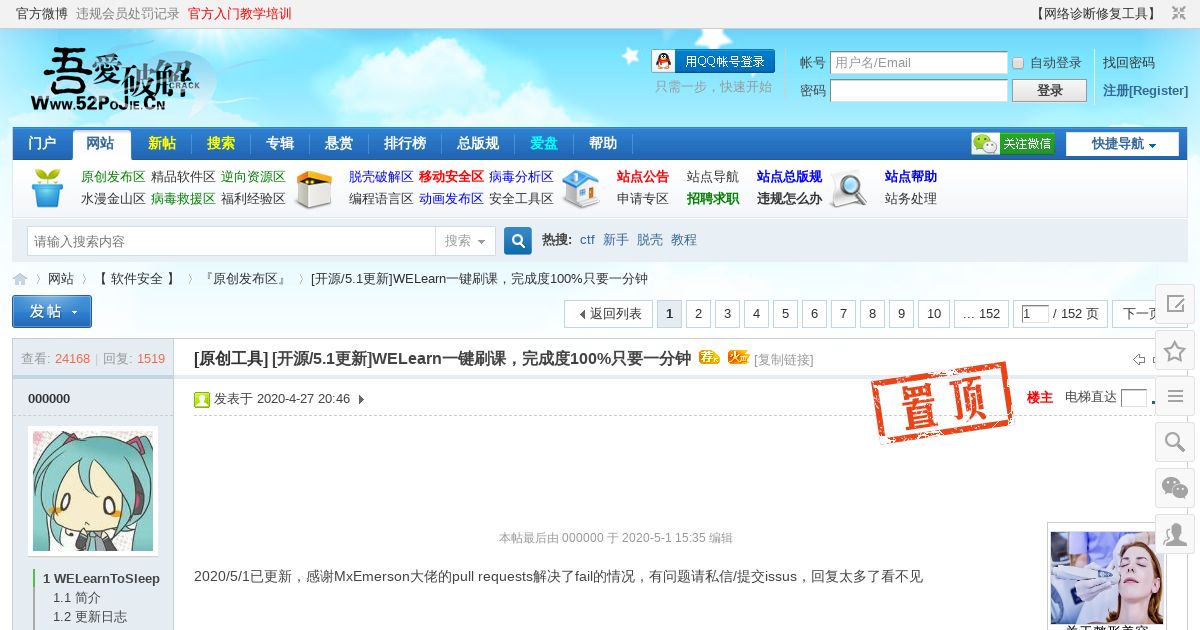Click the green poster status icon
The image size is (1200, 630).
coord(202,400)
